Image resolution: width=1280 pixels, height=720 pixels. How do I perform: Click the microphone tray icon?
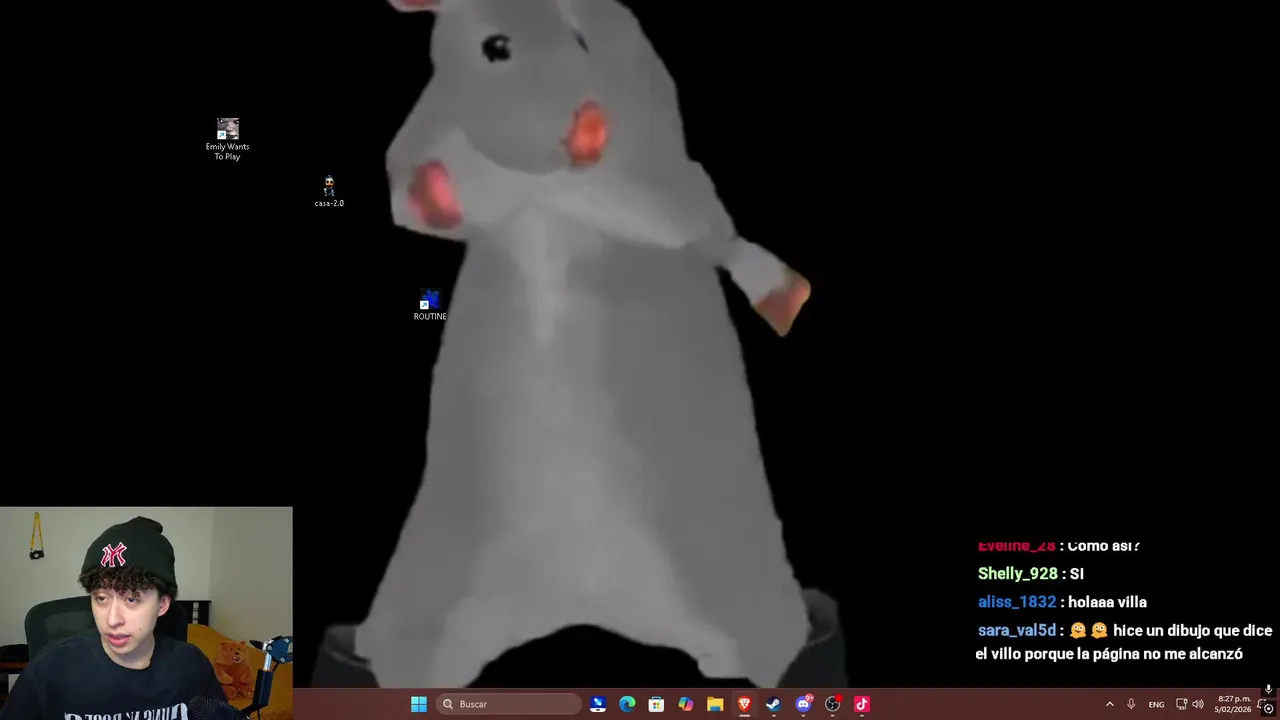[1131, 704]
